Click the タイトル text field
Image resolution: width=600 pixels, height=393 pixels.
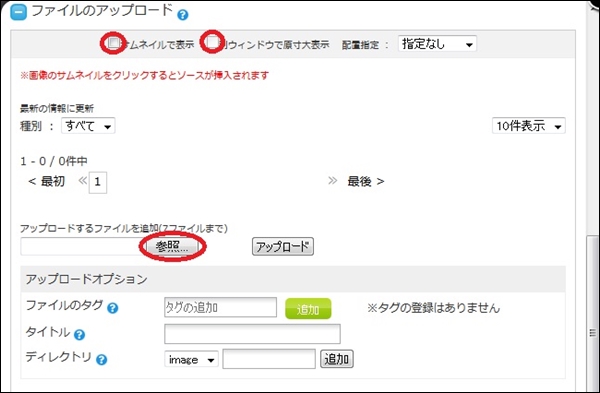pos(252,334)
